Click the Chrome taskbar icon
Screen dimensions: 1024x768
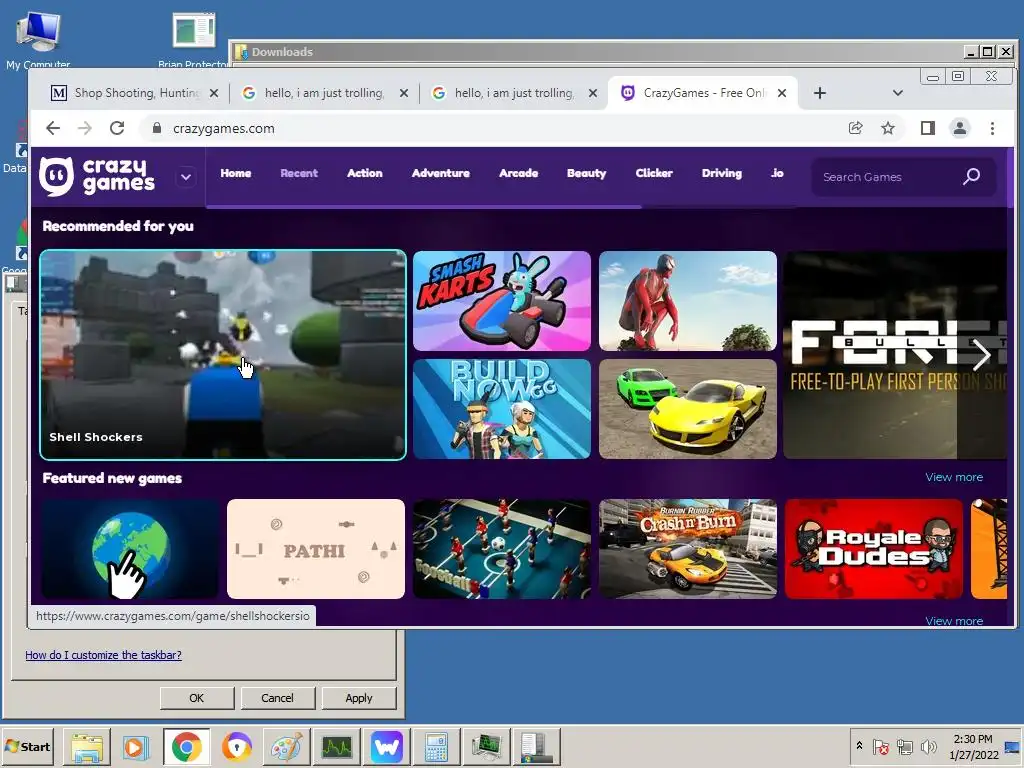tap(187, 746)
